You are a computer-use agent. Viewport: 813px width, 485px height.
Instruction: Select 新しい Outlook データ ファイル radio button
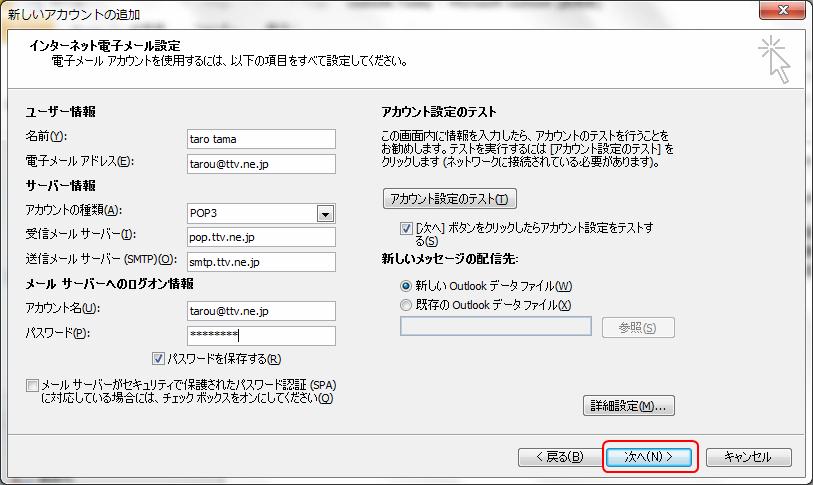tap(405, 286)
